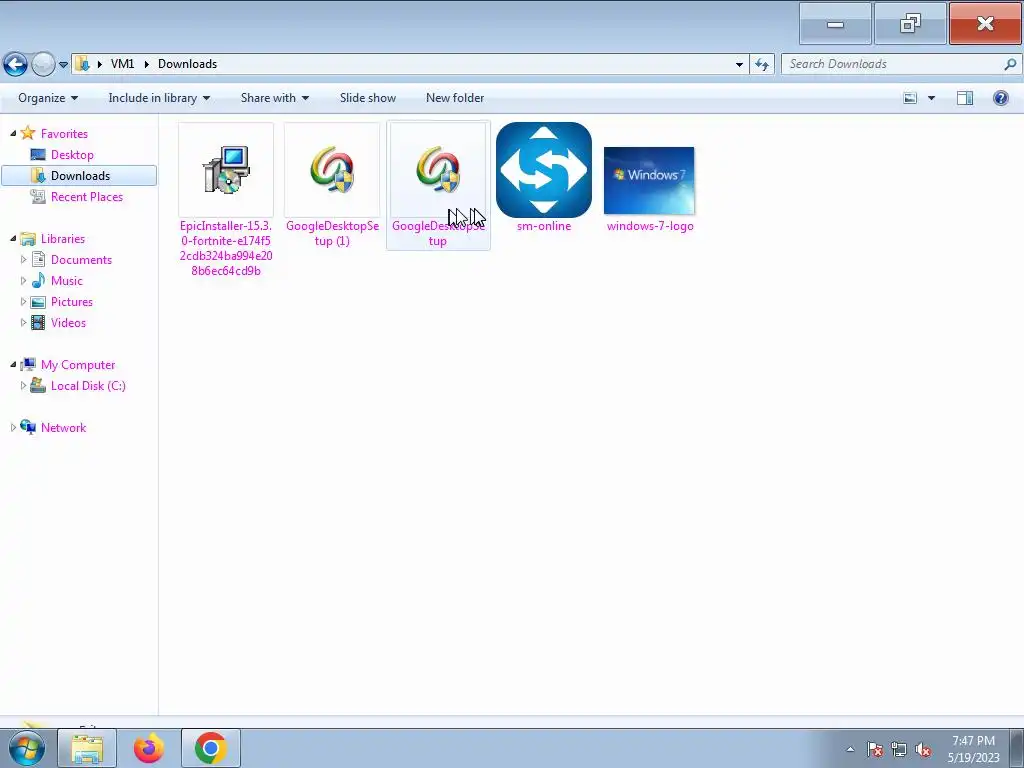Collapse the My Computer group
Viewport: 1024px width, 768px height.
[x=13, y=364]
